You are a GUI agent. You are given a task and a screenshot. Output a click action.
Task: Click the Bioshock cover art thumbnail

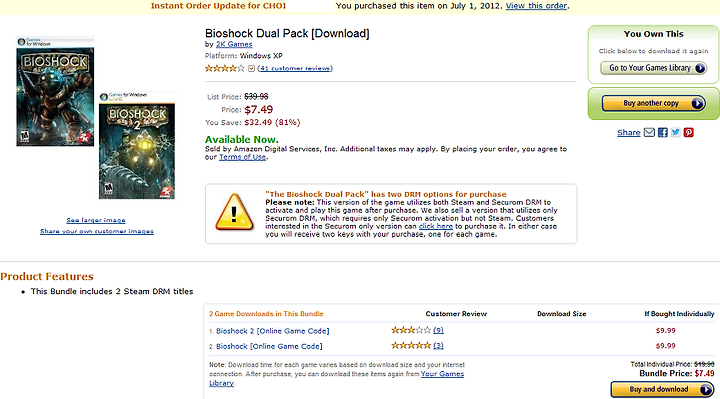coord(55,91)
